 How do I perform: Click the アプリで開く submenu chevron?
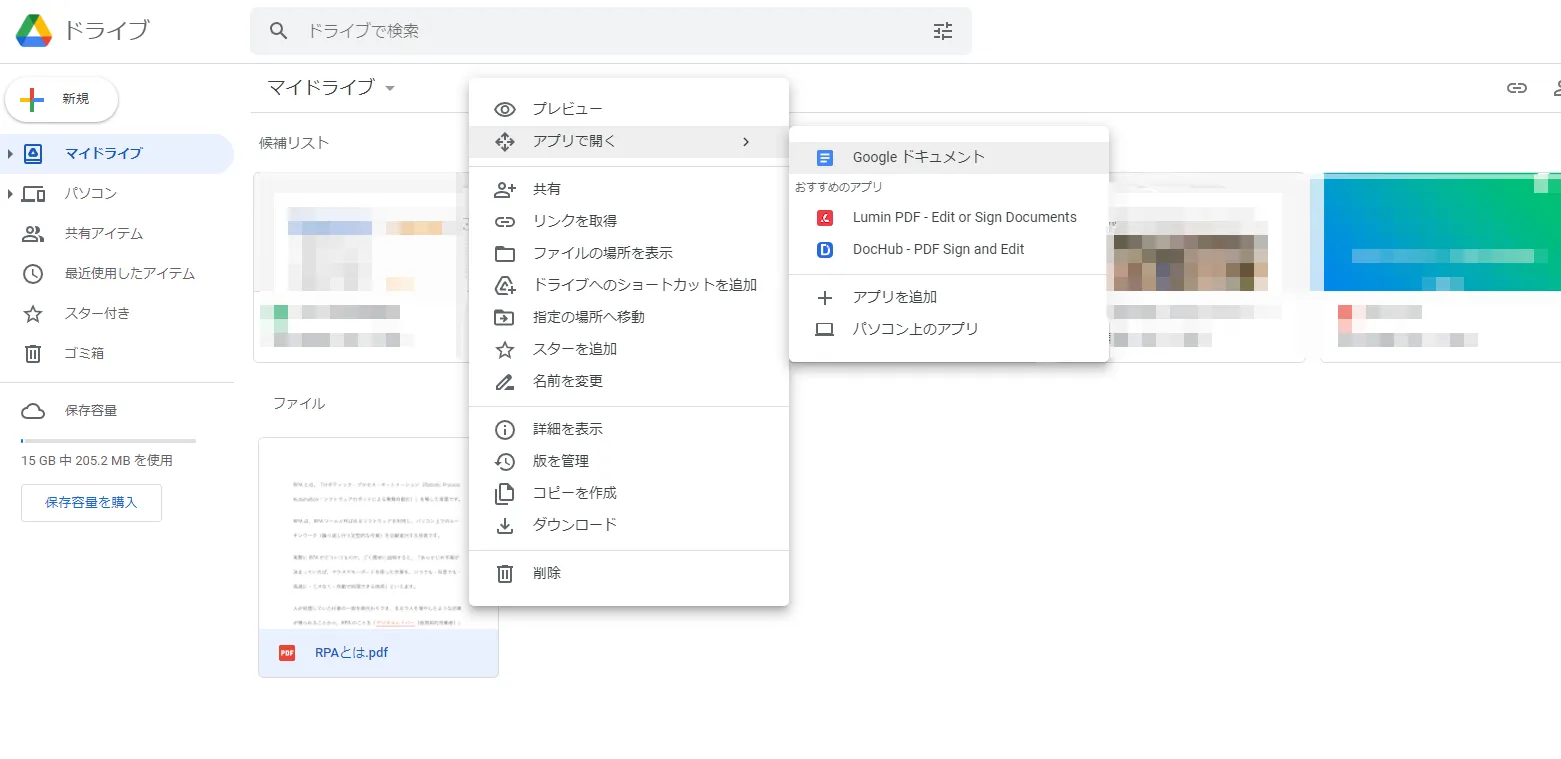click(x=746, y=141)
